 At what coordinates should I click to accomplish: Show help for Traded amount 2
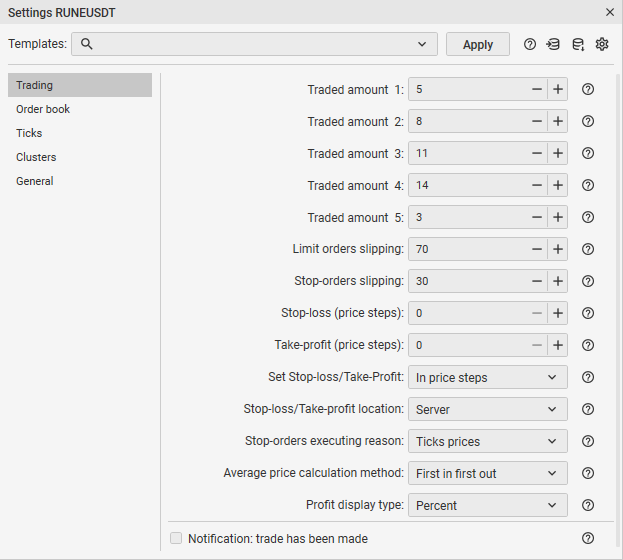[x=588, y=121]
